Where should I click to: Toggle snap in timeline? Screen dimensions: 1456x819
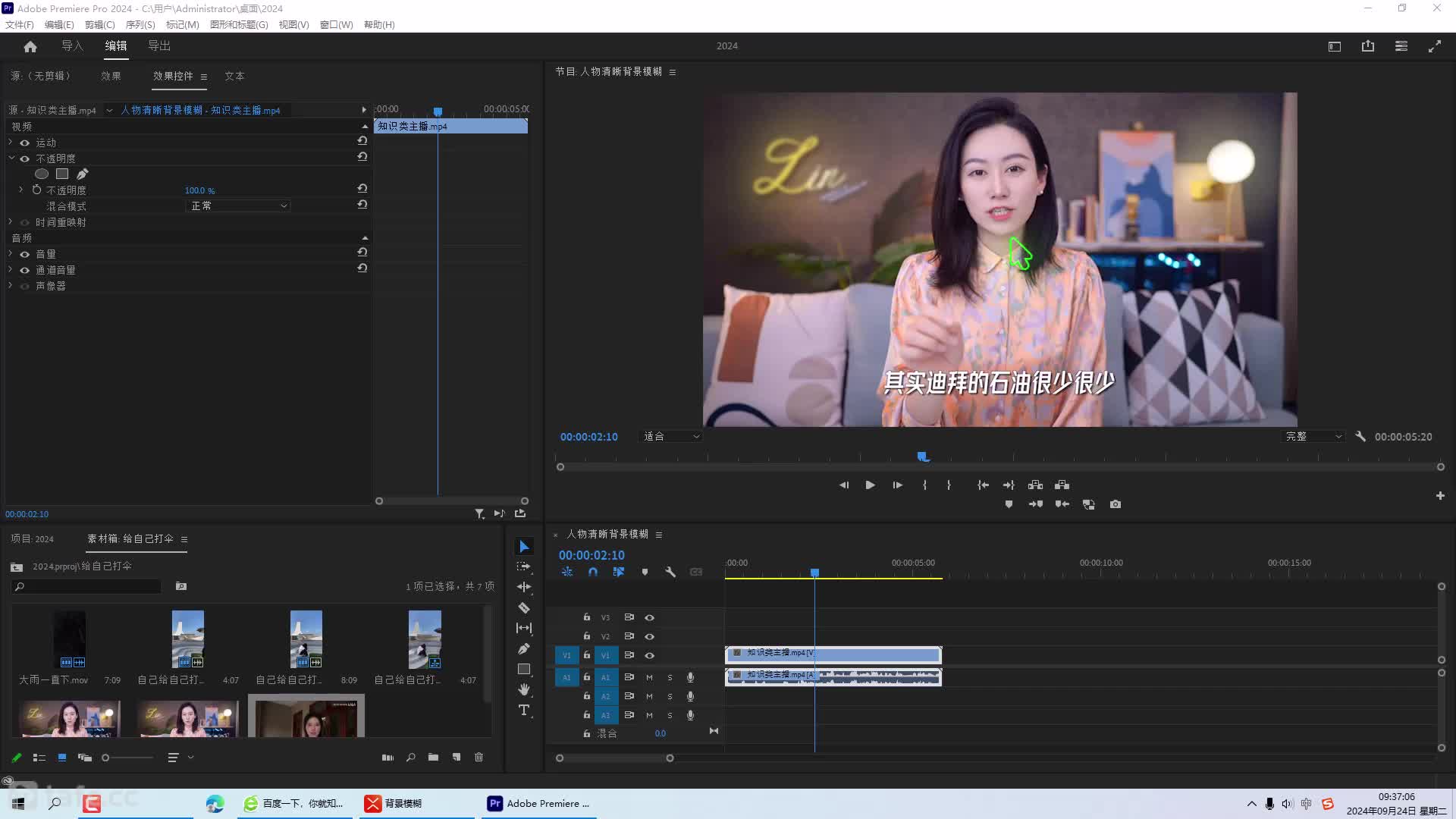(593, 572)
